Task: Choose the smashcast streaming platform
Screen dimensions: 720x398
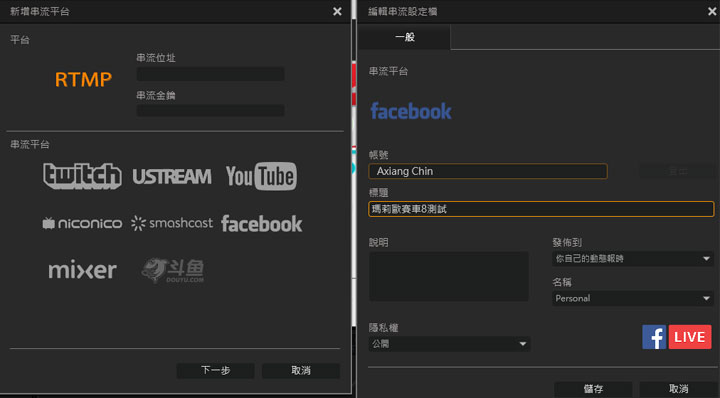Action: point(172,223)
